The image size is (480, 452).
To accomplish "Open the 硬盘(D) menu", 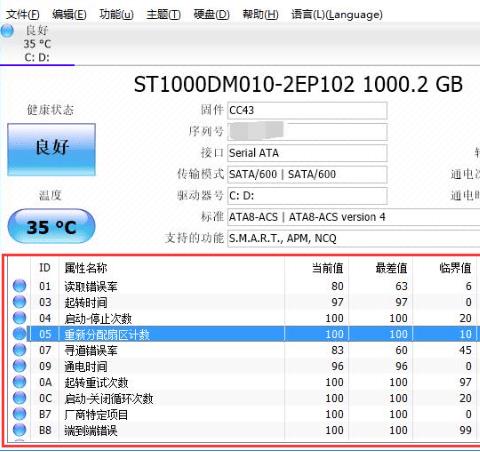I will coord(212,14).
